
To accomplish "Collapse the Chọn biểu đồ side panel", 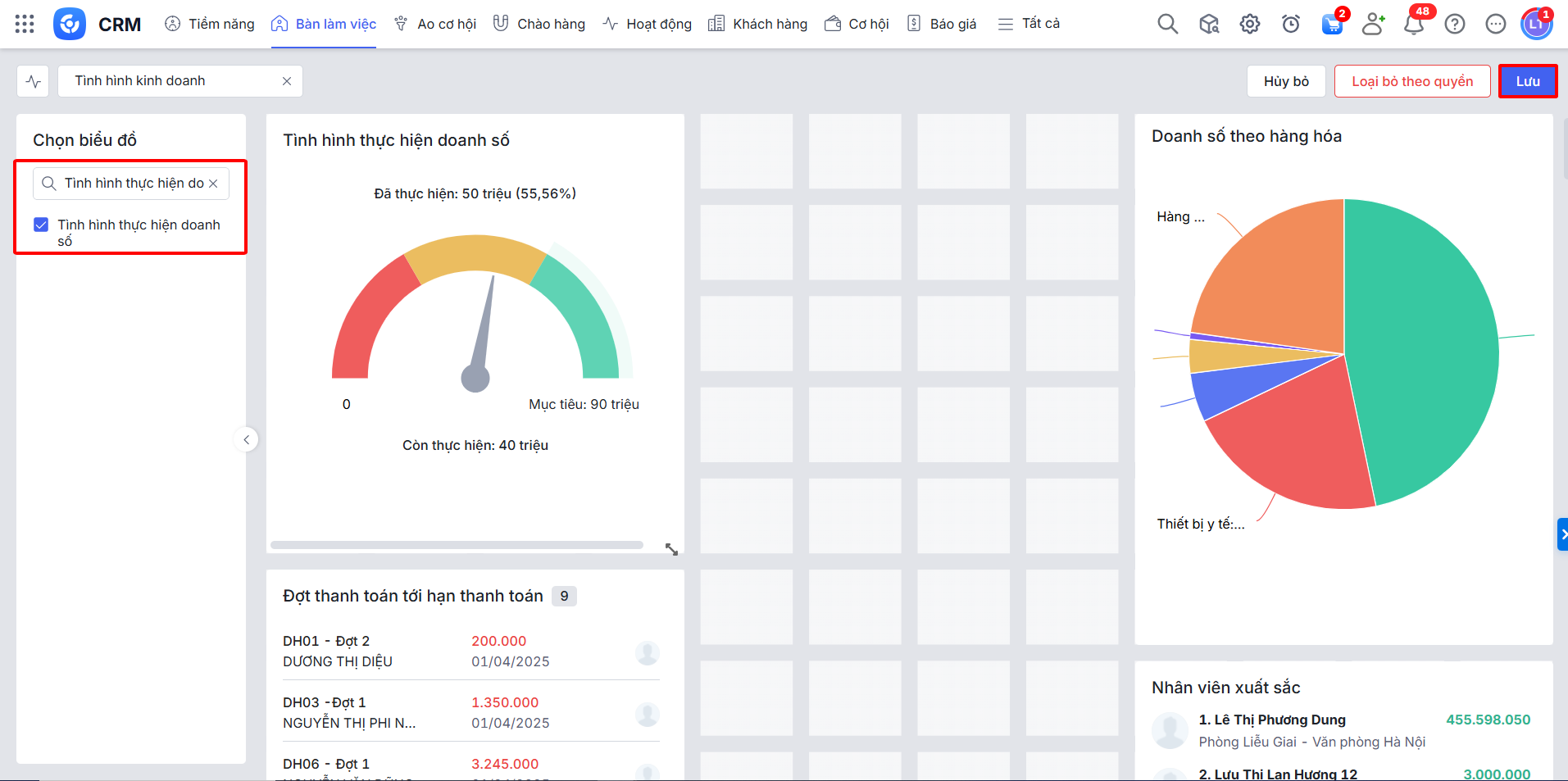I will 246,439.
